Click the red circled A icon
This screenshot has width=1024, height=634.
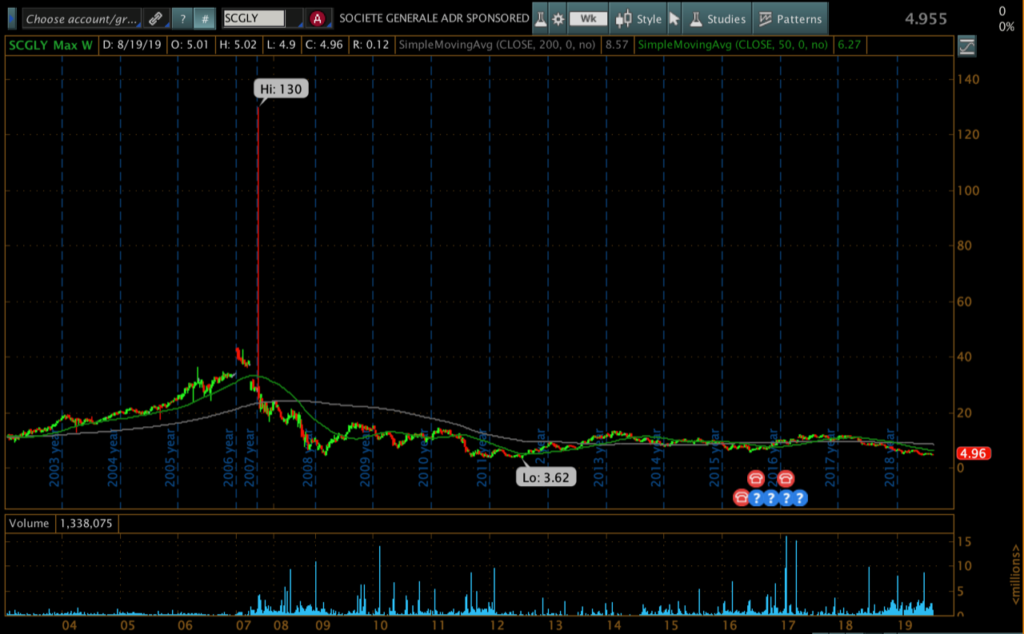click(x=317, y=19)
